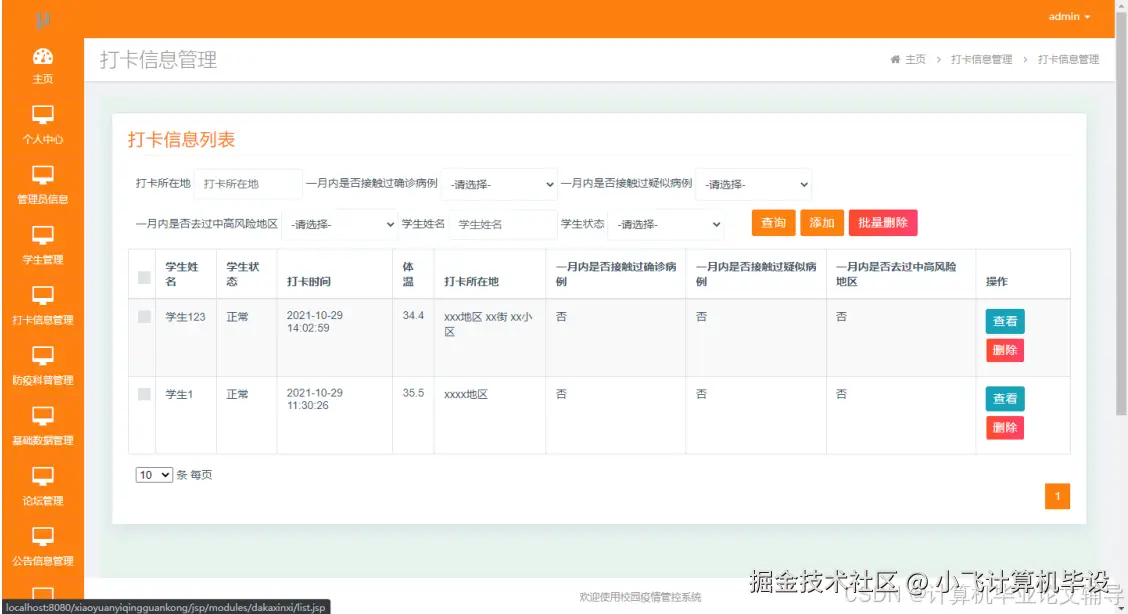Open the 学生管理 sidebar module
Screen dimensions: 1128x614
point(42,240)
